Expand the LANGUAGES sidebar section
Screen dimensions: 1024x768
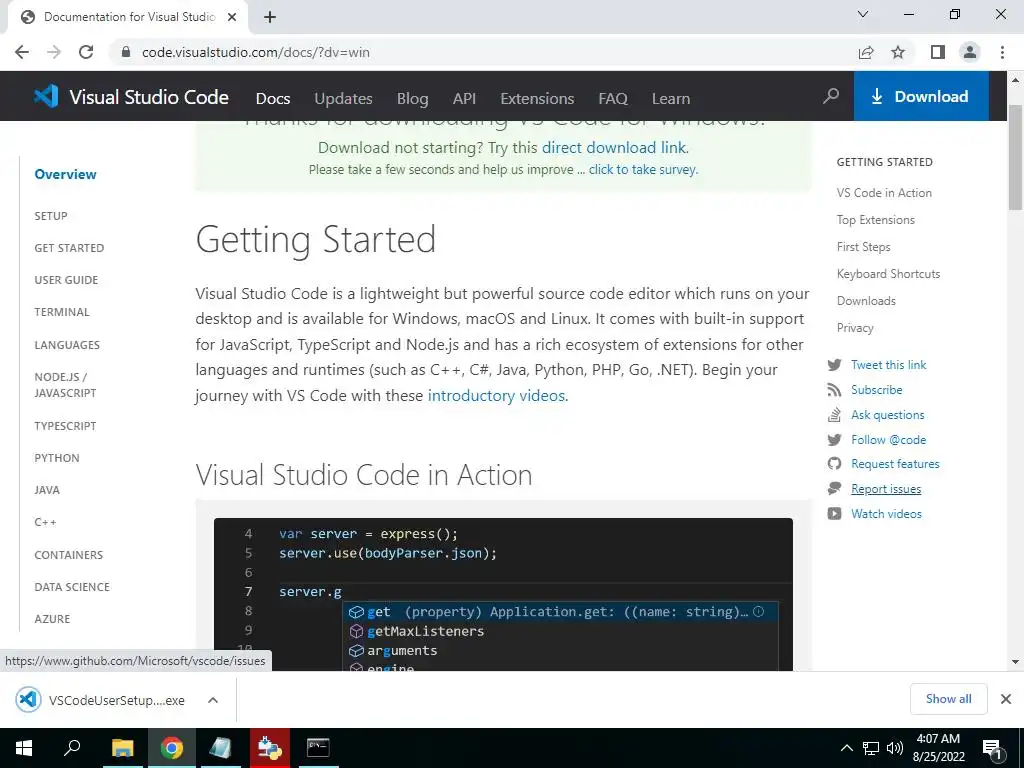(67, 345)
